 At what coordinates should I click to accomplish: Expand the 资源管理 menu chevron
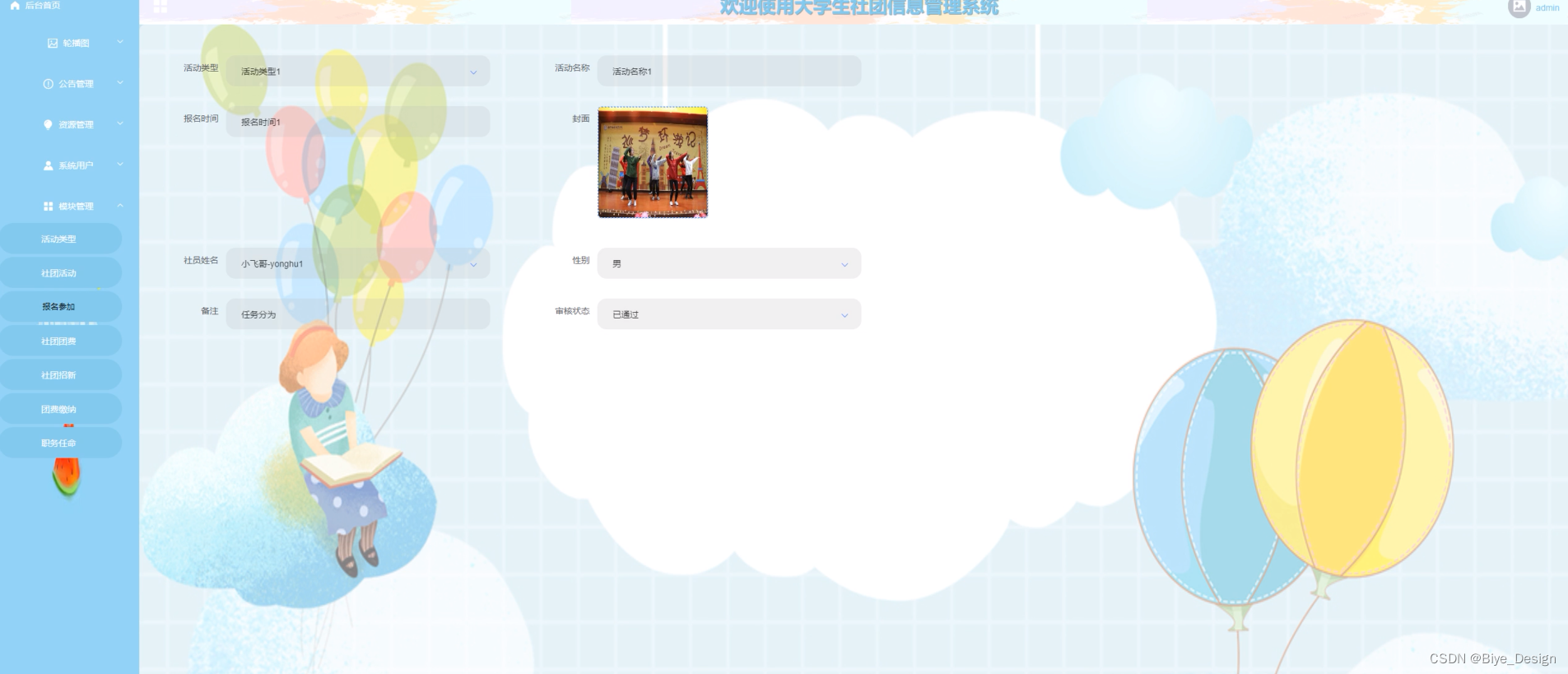[120, 123]
